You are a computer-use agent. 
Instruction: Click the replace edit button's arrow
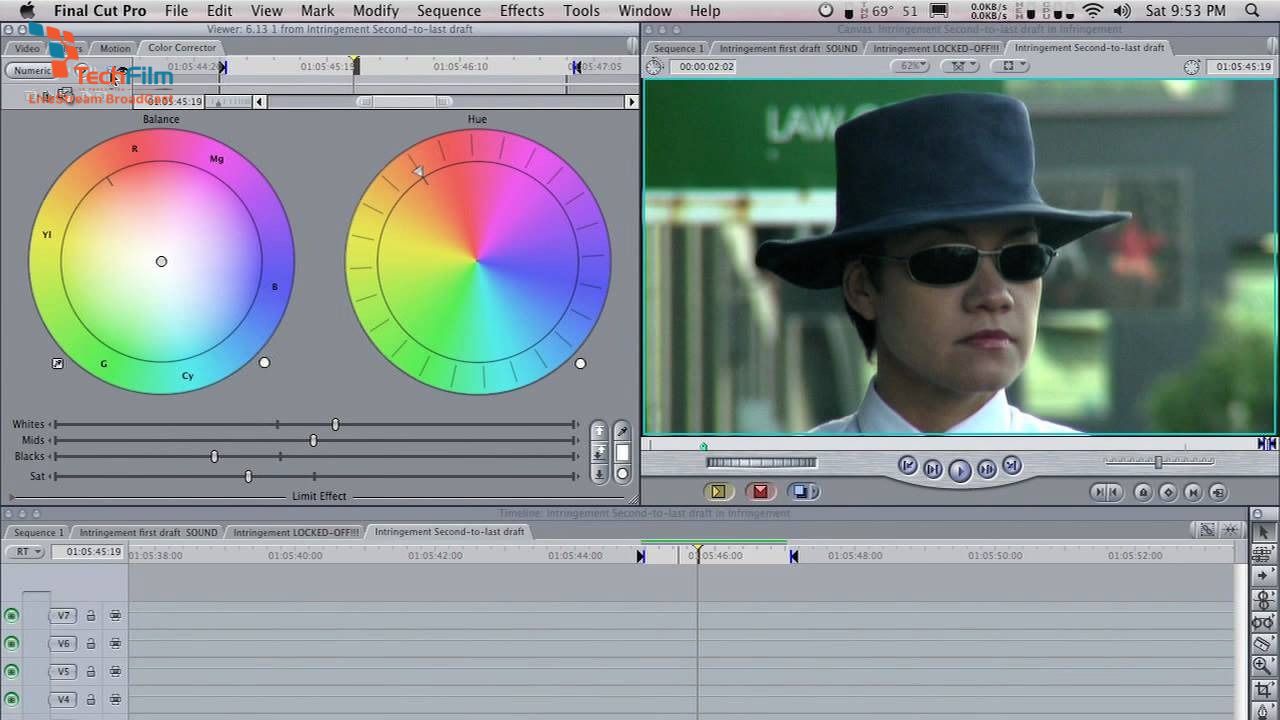pos(814,491)
